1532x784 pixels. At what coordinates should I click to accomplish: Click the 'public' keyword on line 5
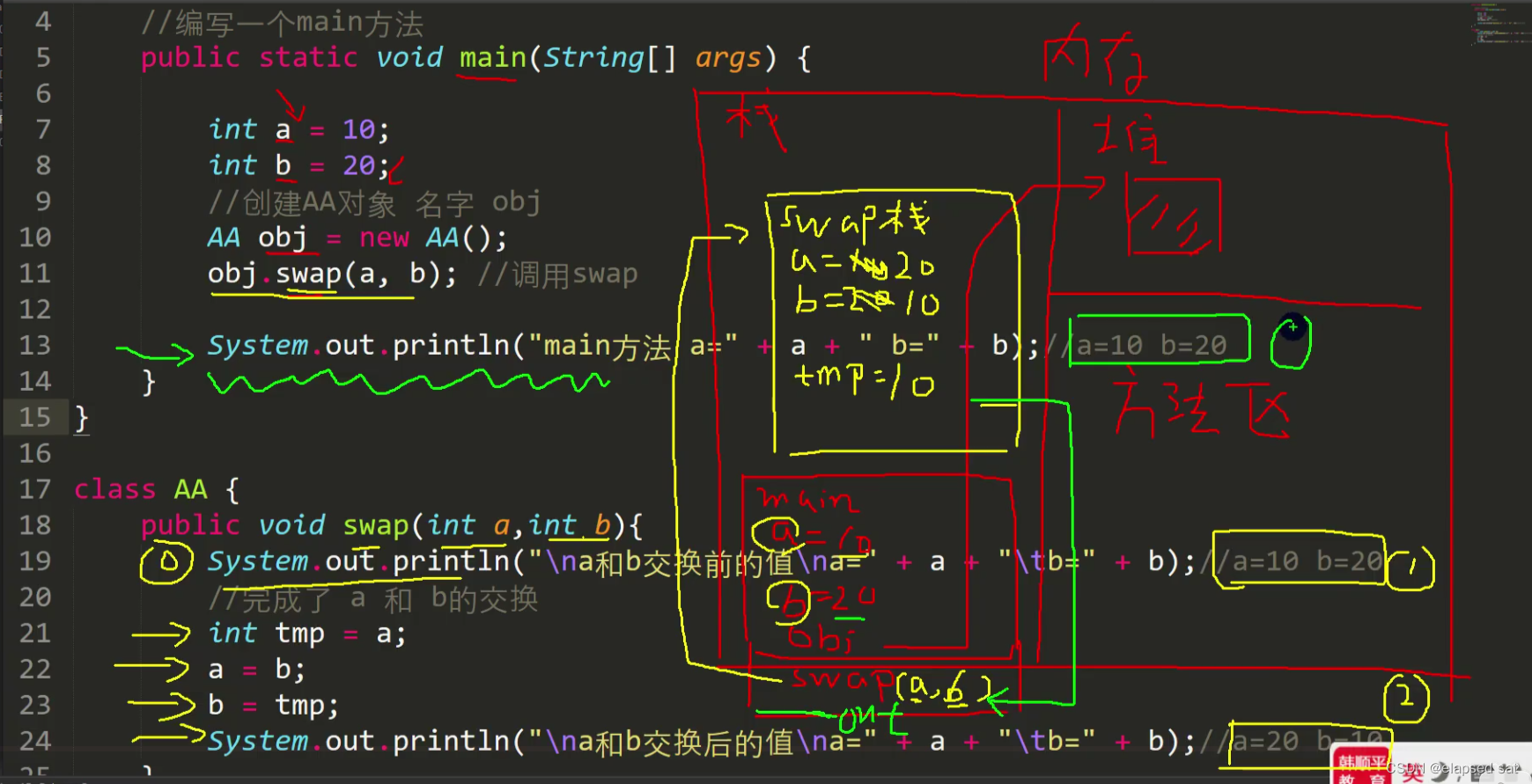pyautogui.click(x=190, y=58)
